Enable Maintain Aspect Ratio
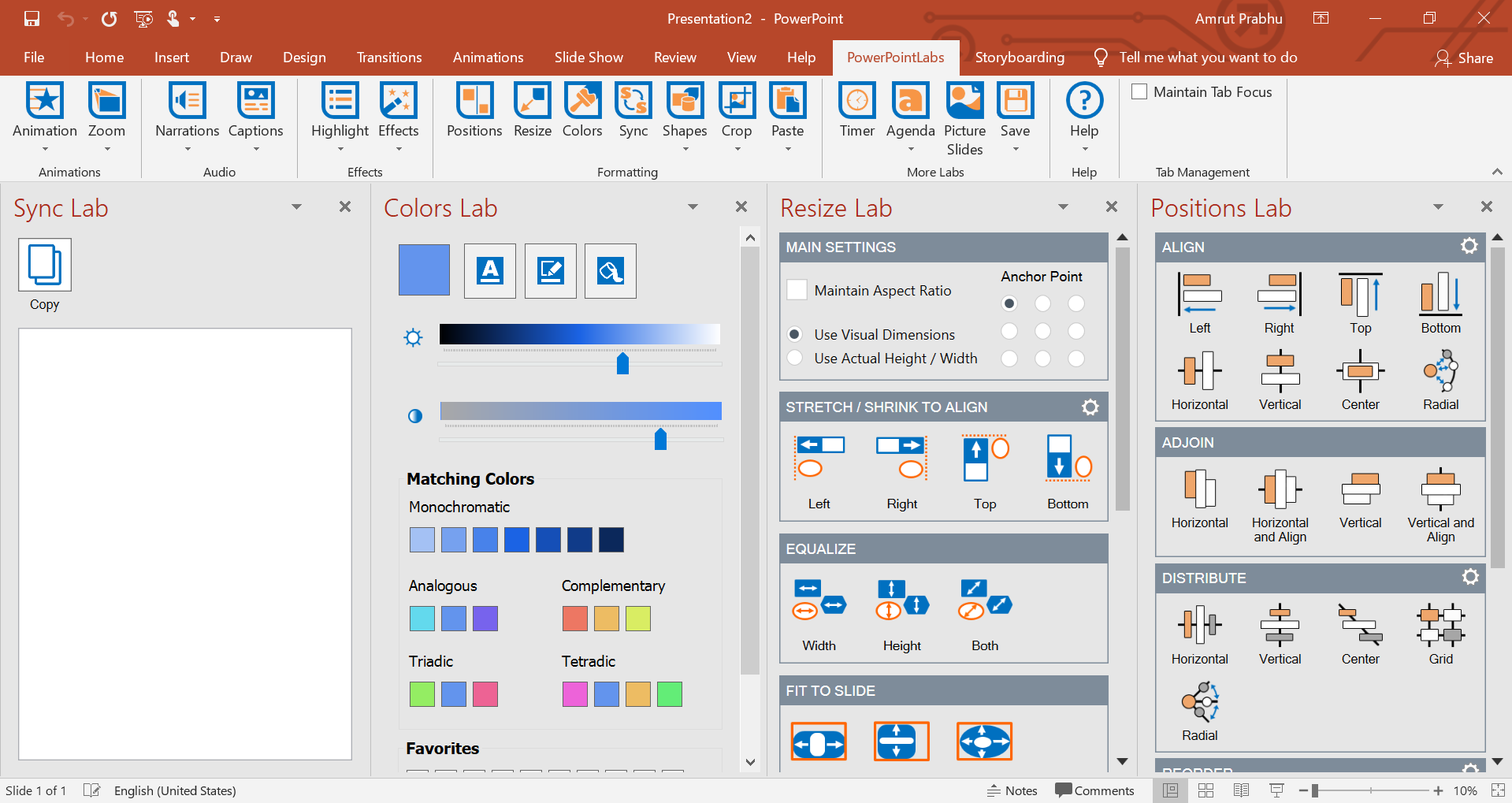The image size is (1512, 803). point(796,289)
